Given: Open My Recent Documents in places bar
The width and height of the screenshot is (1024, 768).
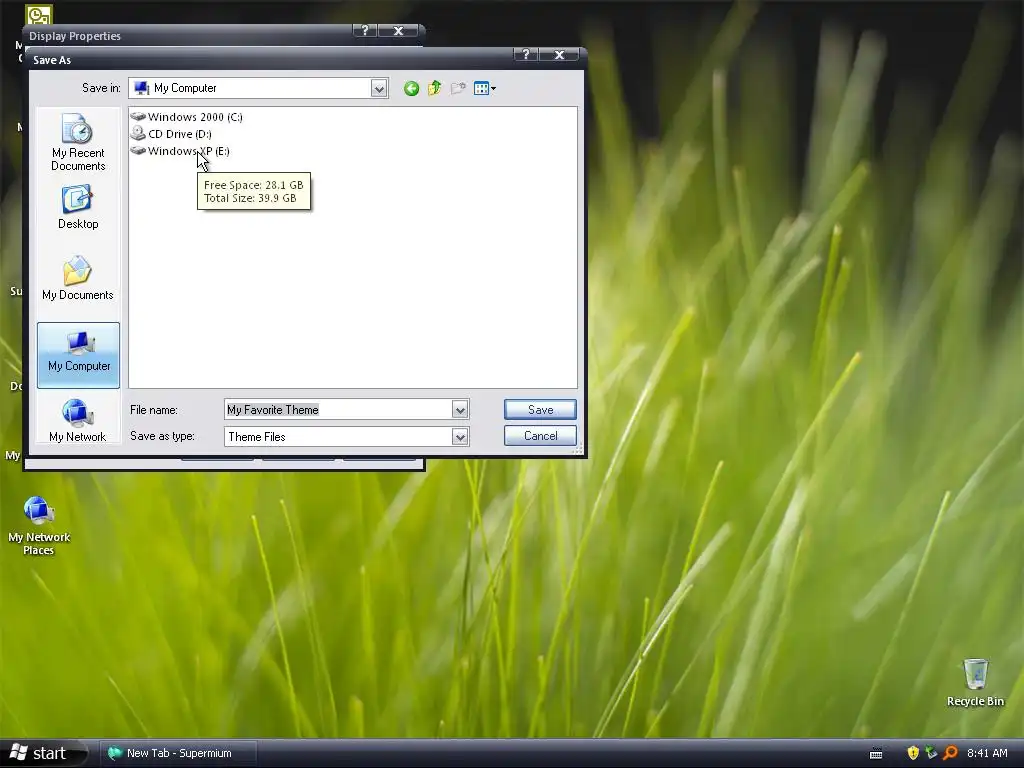Looking at the screenshot, I should 78,142.
